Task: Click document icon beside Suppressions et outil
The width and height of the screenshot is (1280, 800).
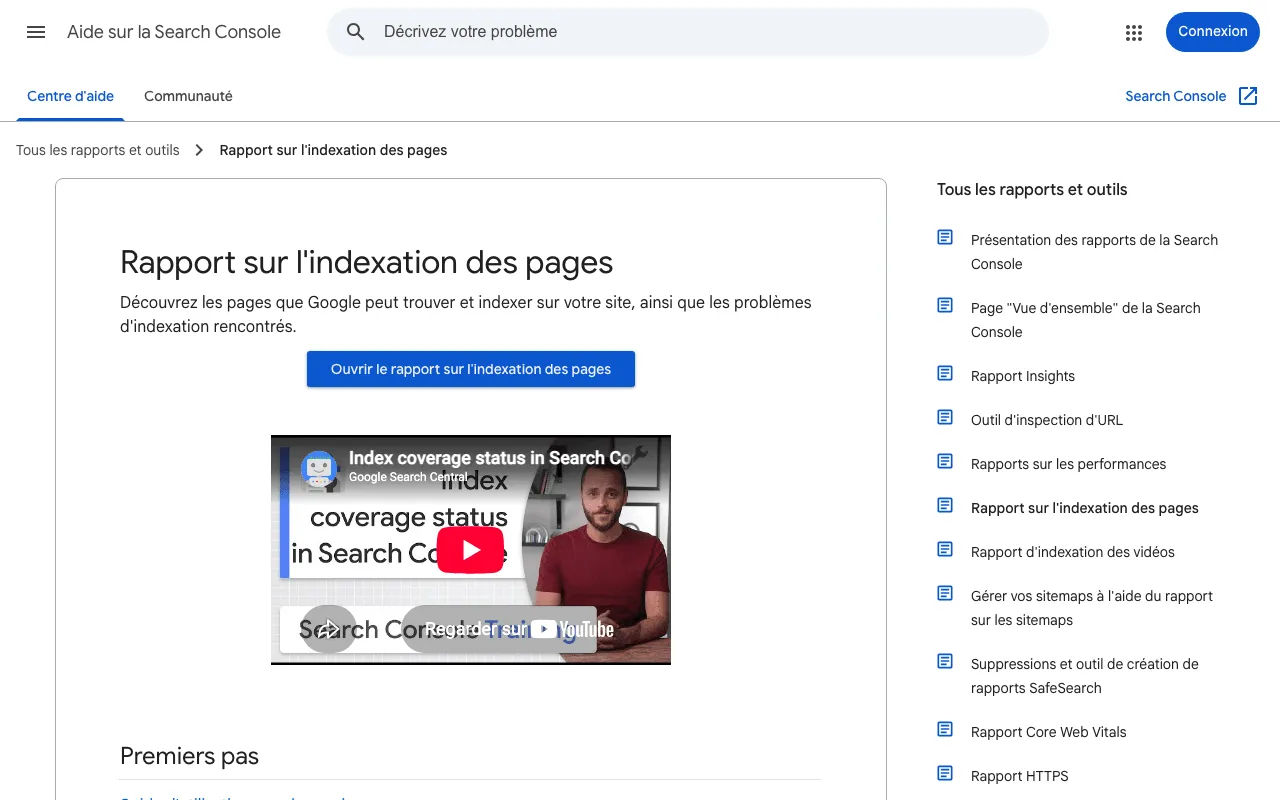Action: [x=945, y=661]
